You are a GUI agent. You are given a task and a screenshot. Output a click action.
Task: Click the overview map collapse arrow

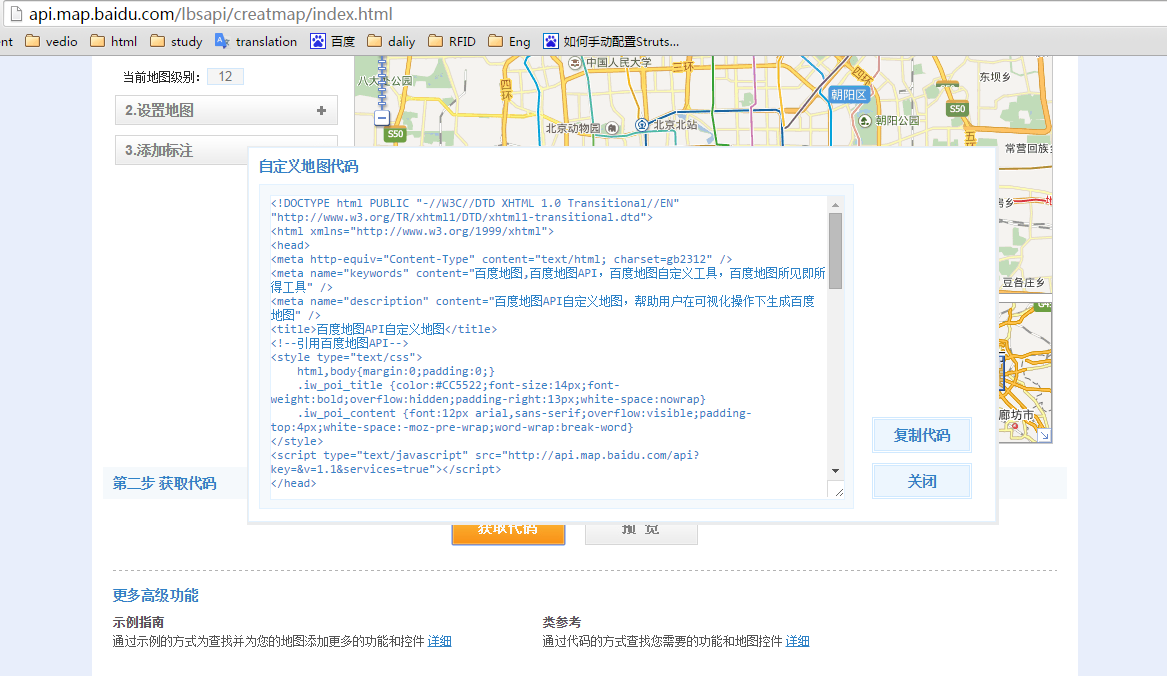(1045, 436)
